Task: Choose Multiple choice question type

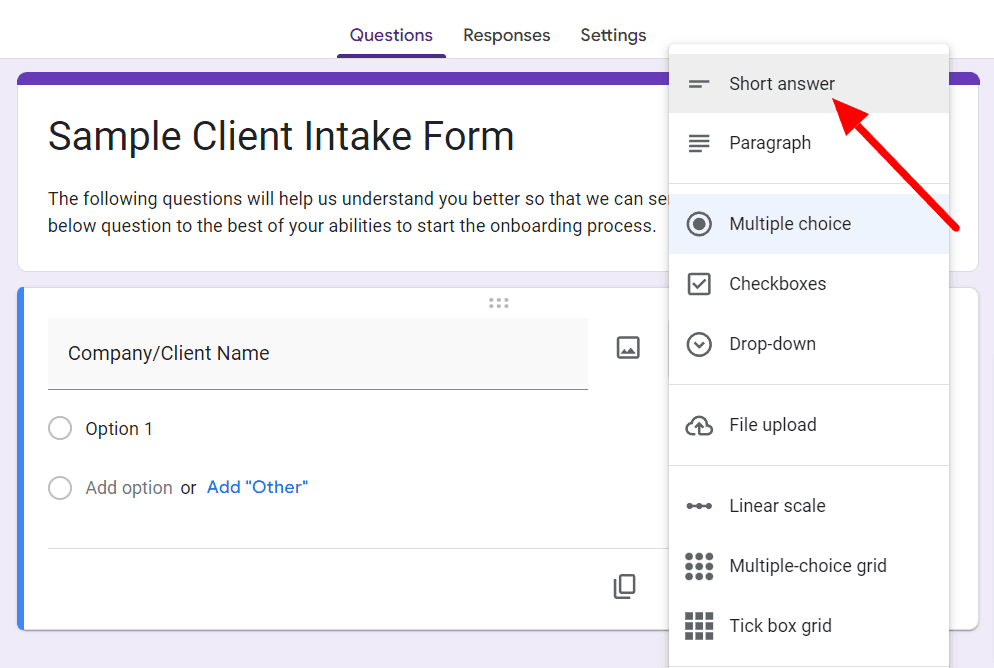Action: coord(809,224)
